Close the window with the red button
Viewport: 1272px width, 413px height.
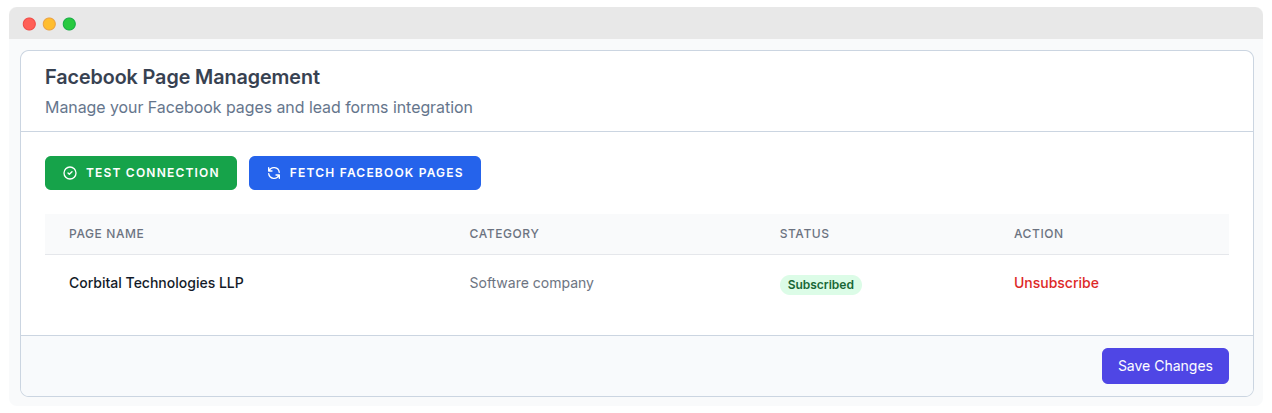(x=29, y=24)
